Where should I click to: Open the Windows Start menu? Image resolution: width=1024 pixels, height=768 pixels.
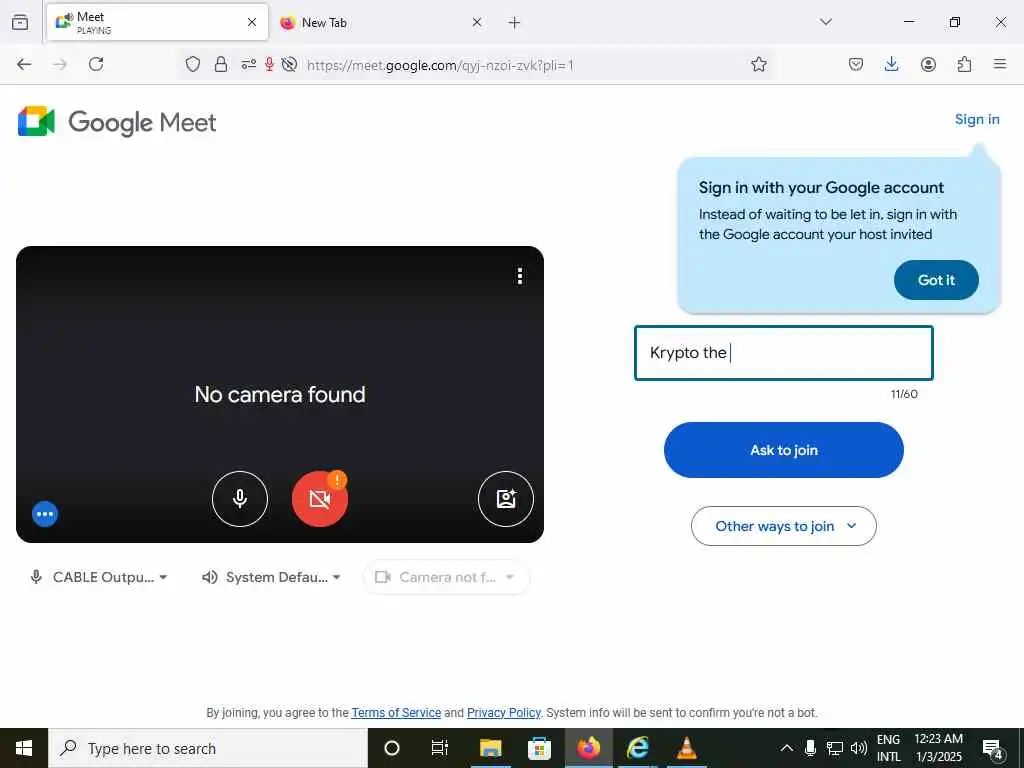pyautogui.click(x=24, y=748)
